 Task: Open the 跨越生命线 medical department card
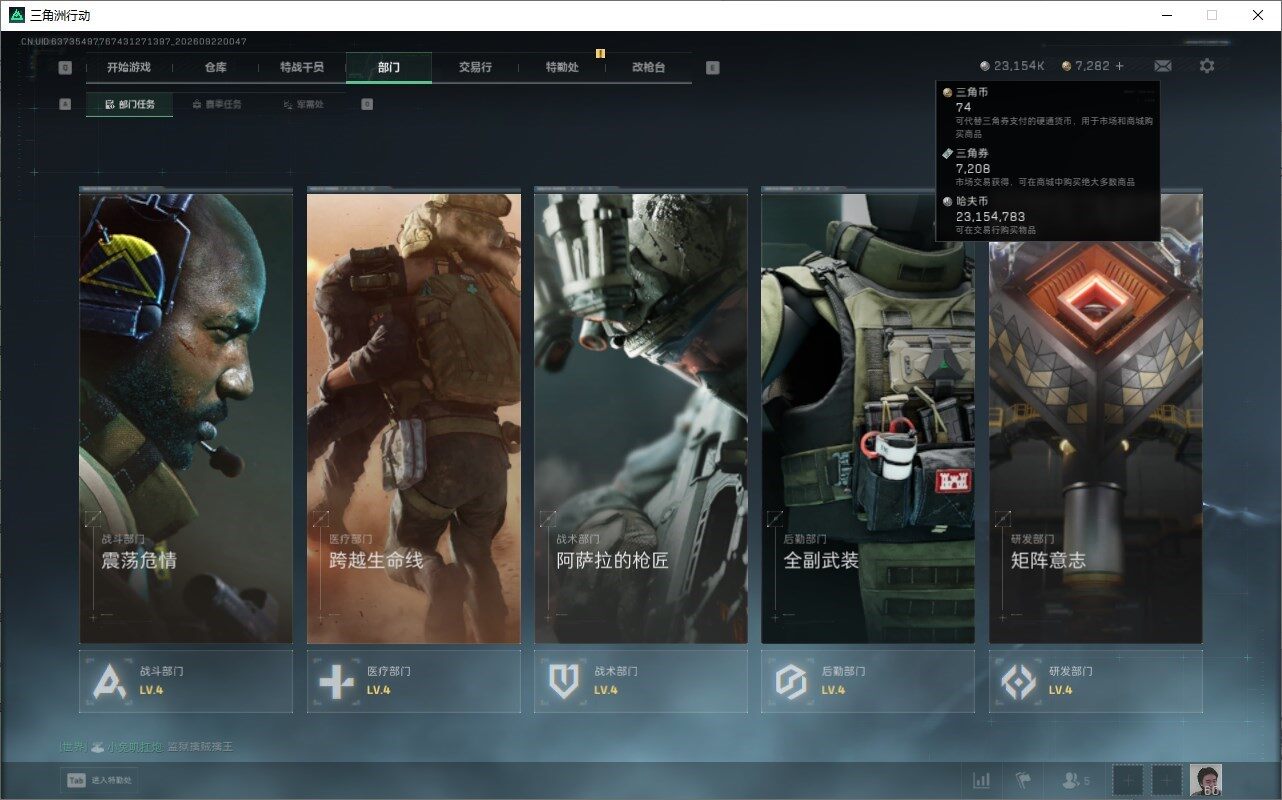pyautogui.click(x=413, y=418)
